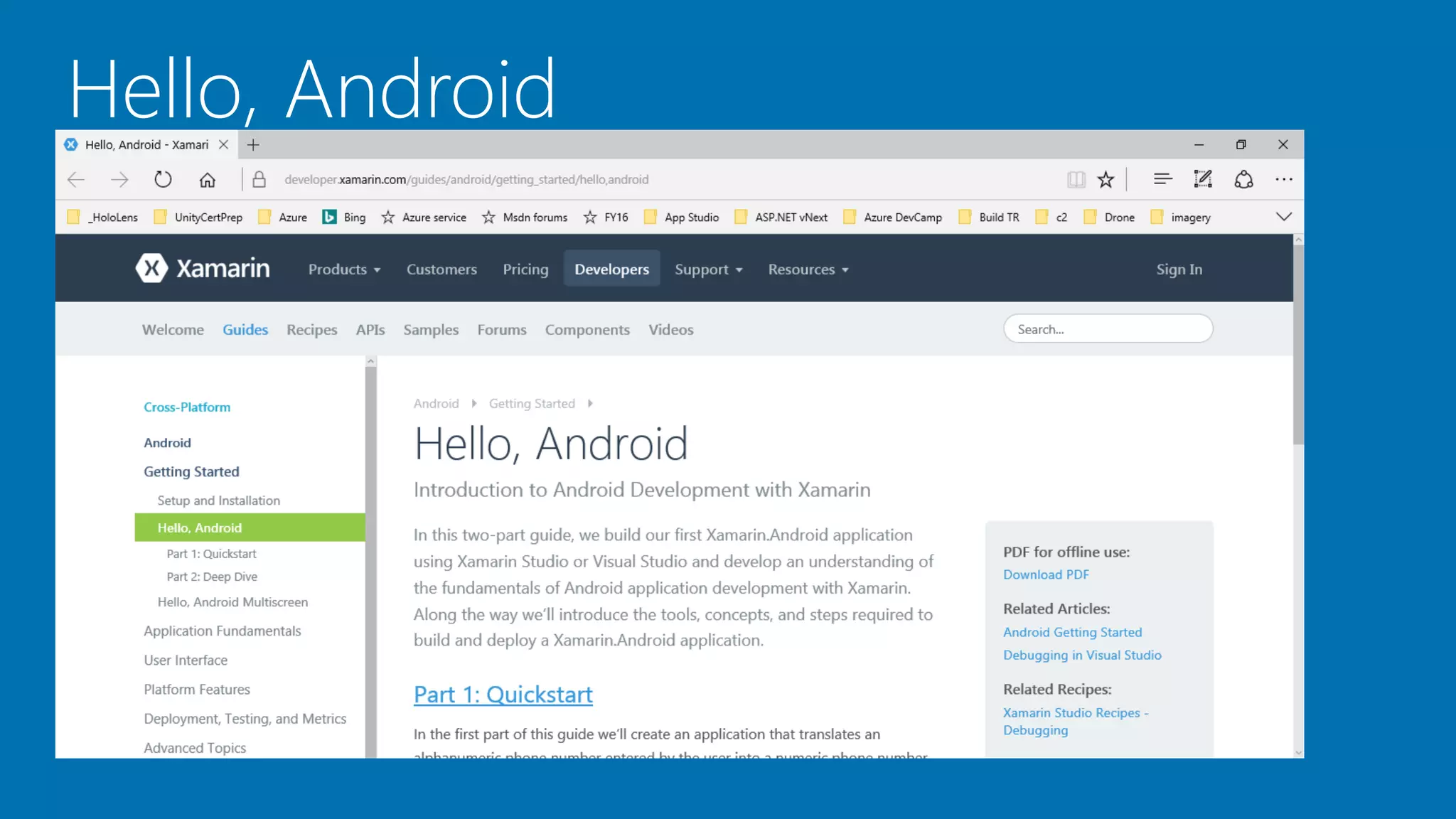Click the sidebar scrollbar up arrow

coord(370,362)
